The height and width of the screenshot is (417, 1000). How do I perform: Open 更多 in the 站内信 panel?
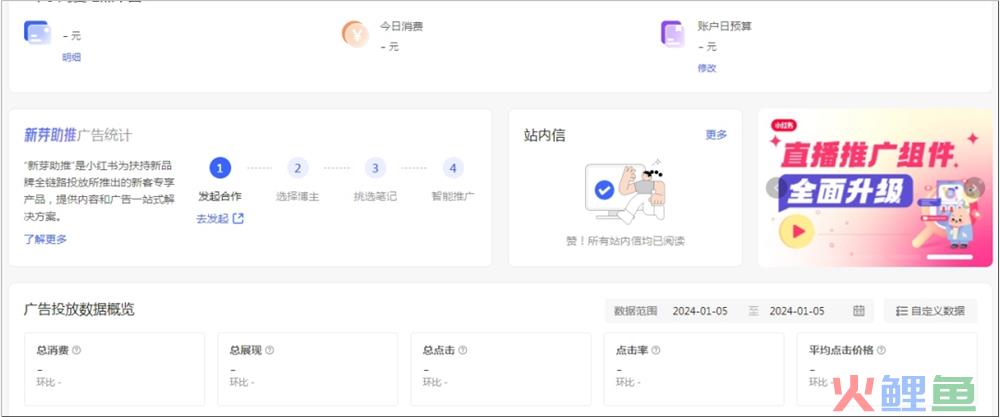tap(716, 135)
